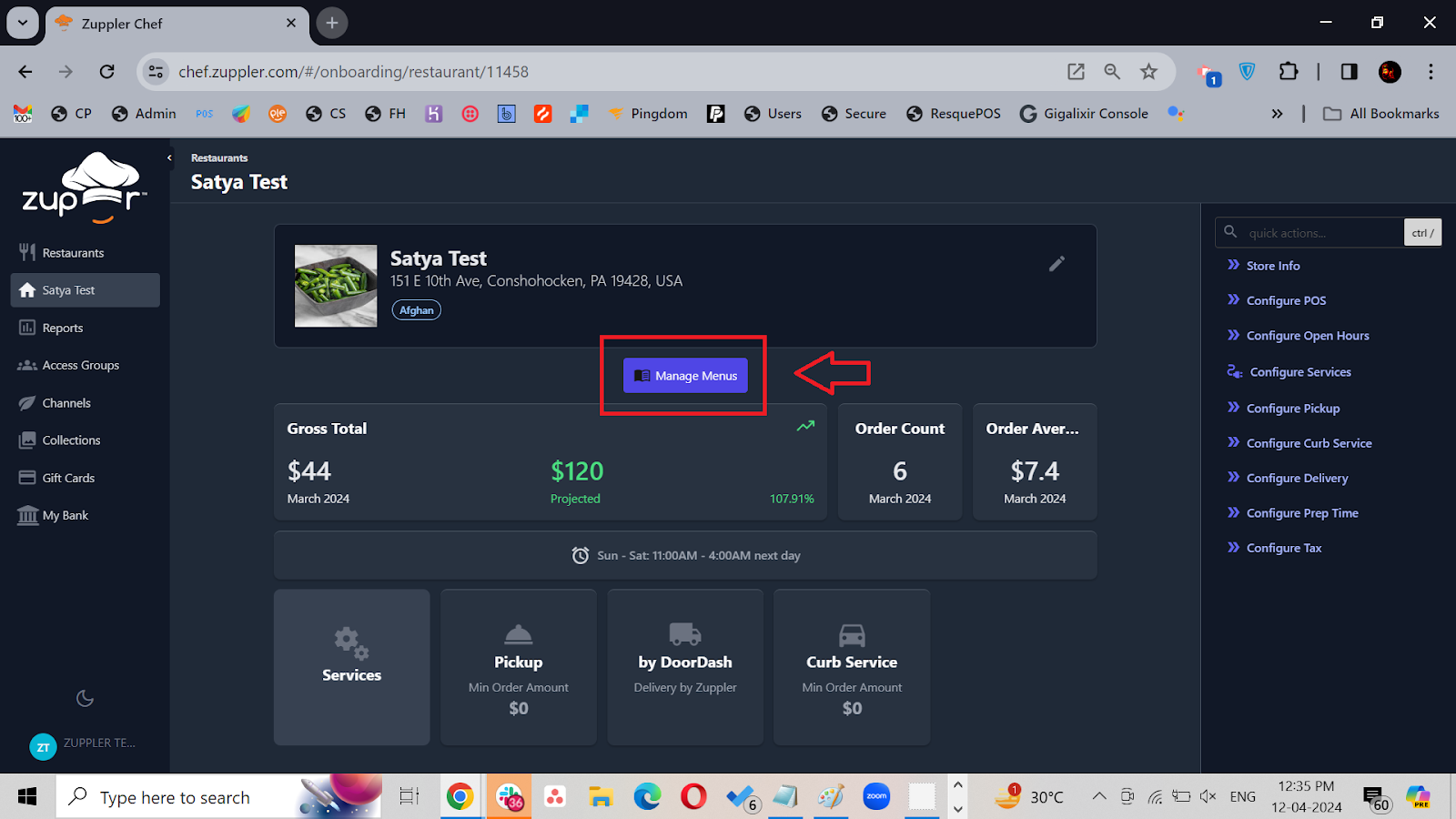Go back in browser history

[x=25, y=72]
